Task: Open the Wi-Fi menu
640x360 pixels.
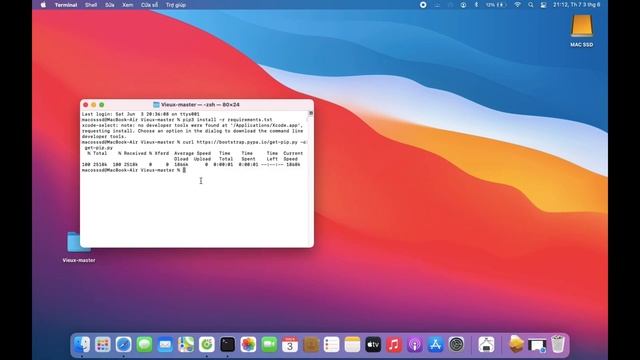Action: [x=518, y=5]
